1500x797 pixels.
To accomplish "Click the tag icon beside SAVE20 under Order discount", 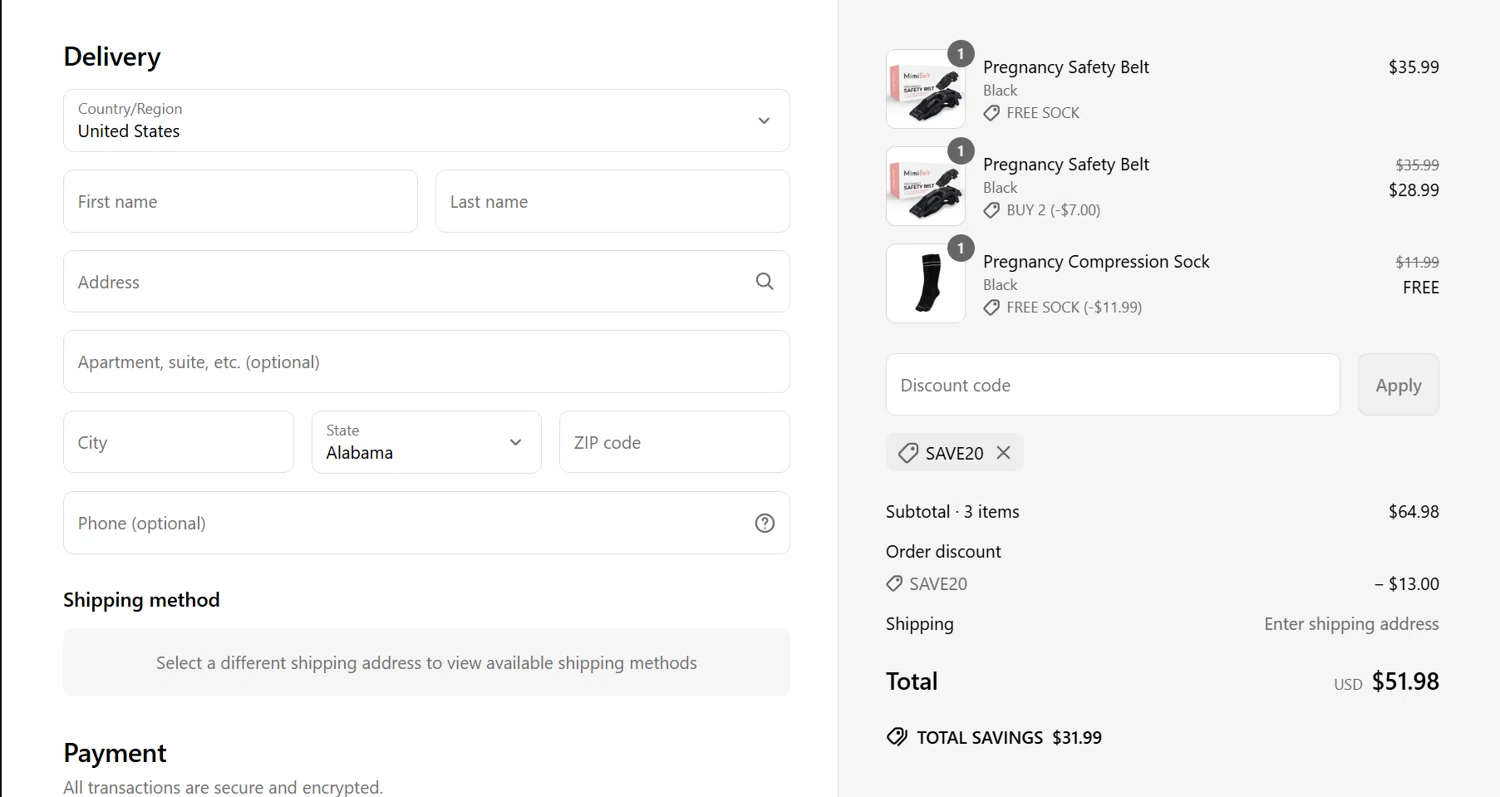I will [895, 583].
